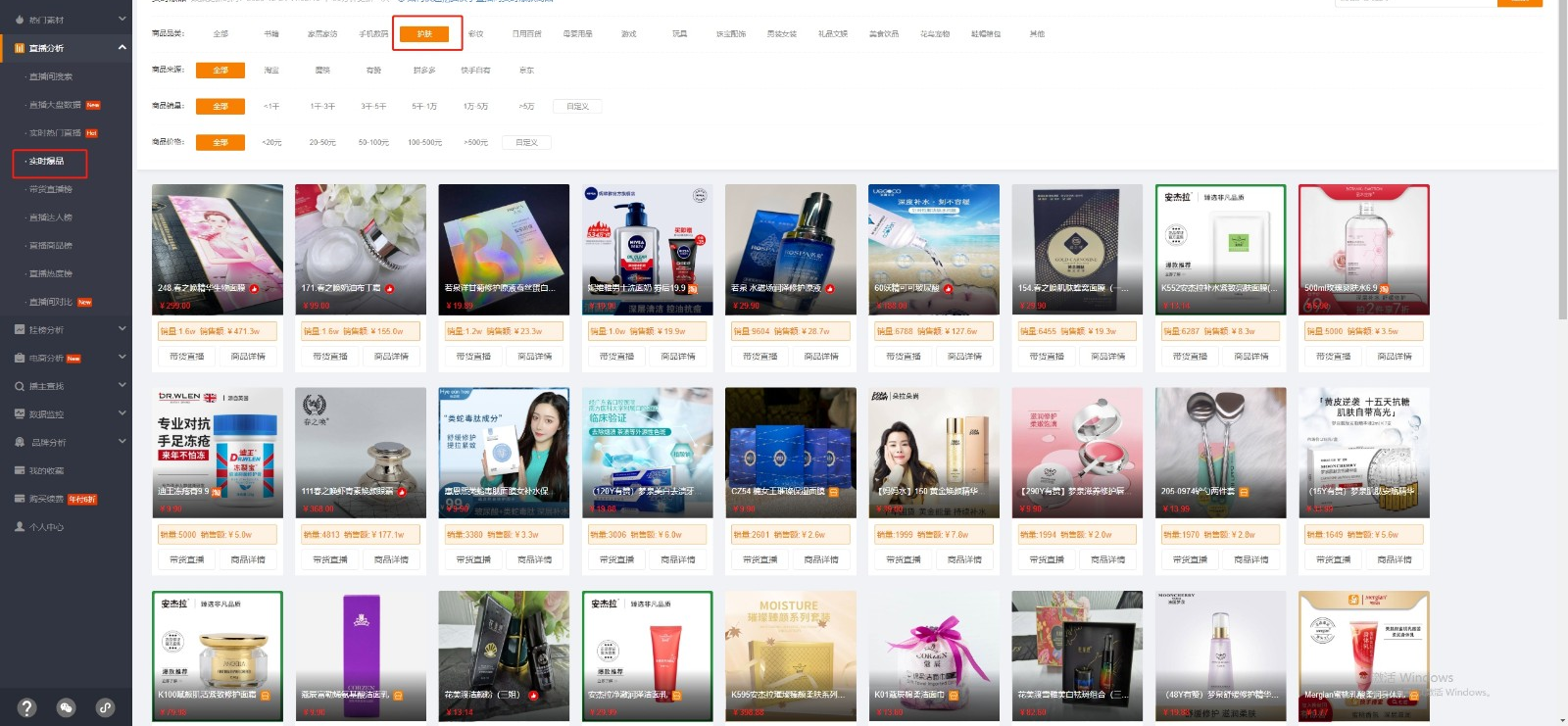
Task: Select price range 20-50元
Action: (322, 142)
